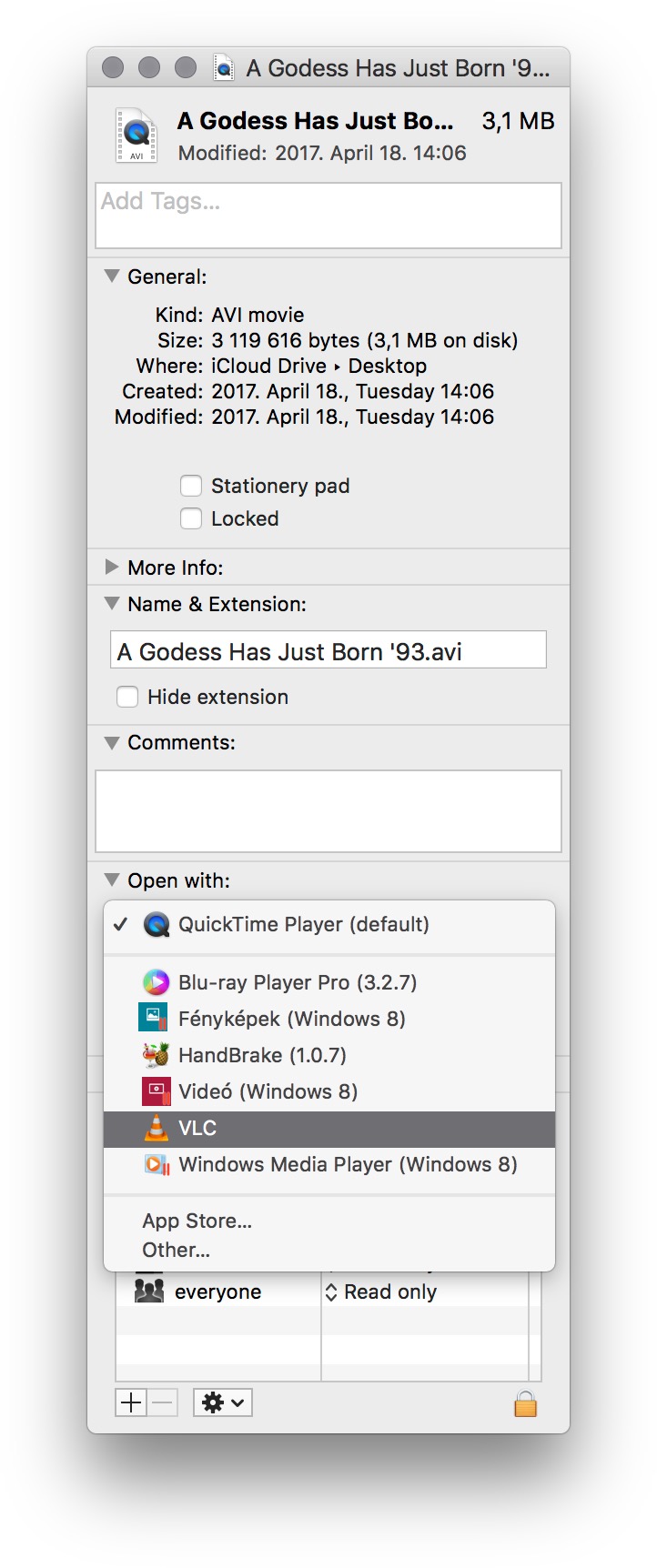Enable the Stationery pad checkbox
Image resolution: width=657 pixels, height=1568 pixels.
(x=190, y=486)
